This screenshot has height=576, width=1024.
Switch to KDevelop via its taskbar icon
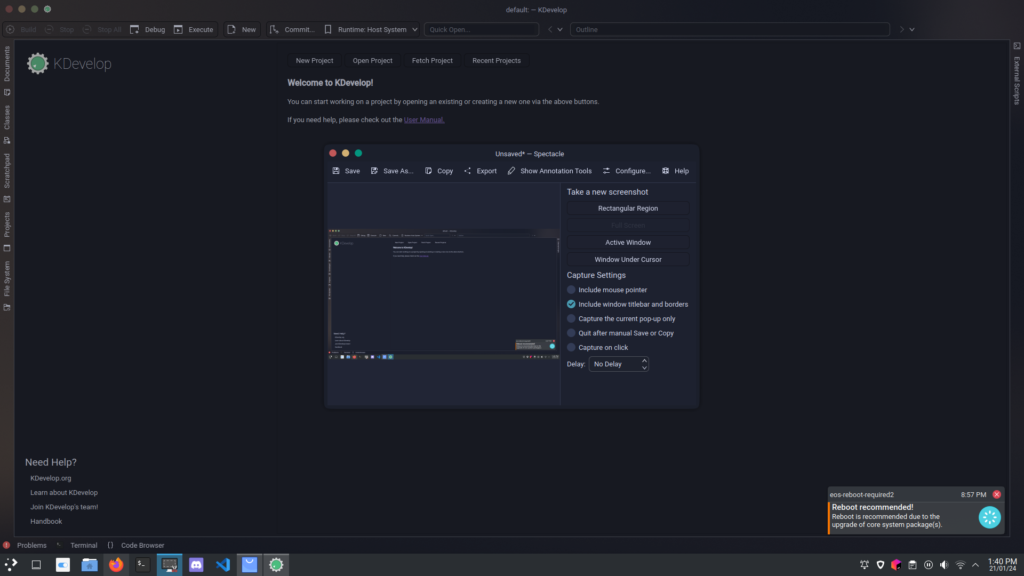(276, 564)
